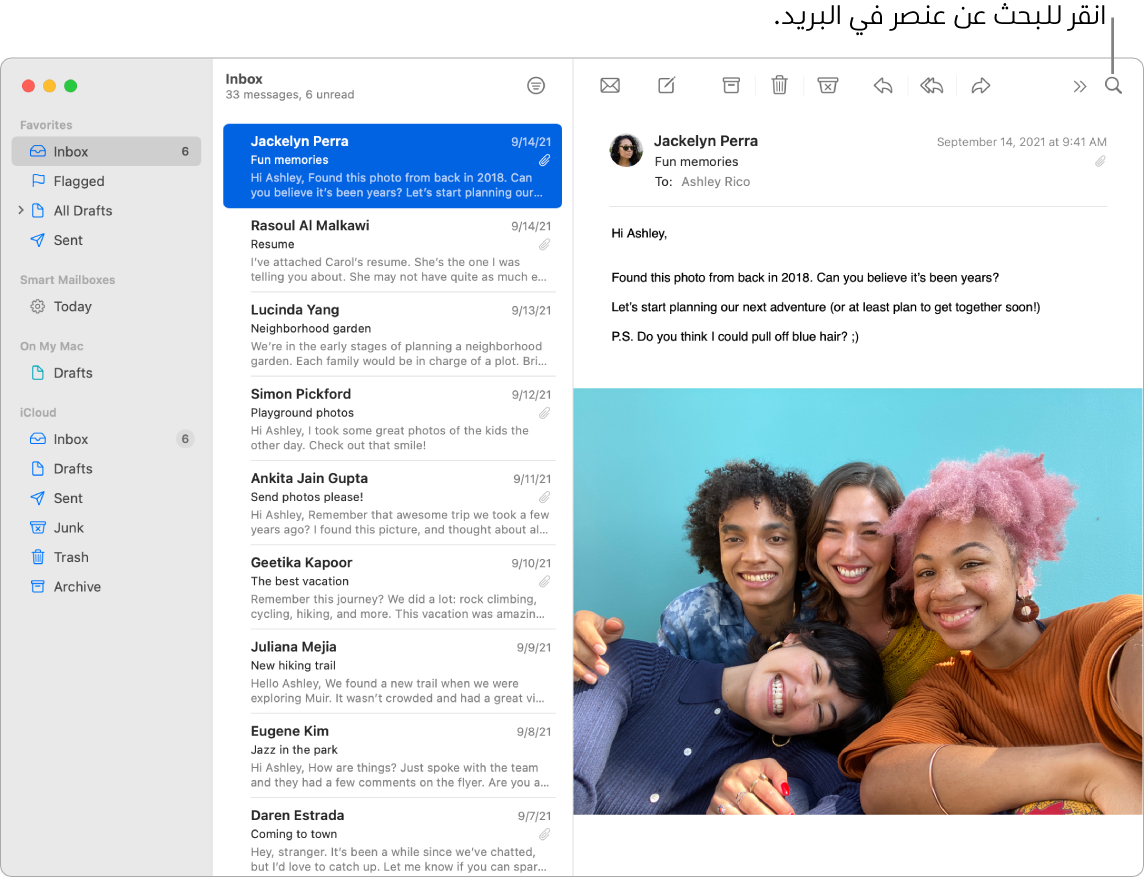
Task: Click paperclip on Daren Estrada message
Action: pyautogui.click(x=544, y=834)
